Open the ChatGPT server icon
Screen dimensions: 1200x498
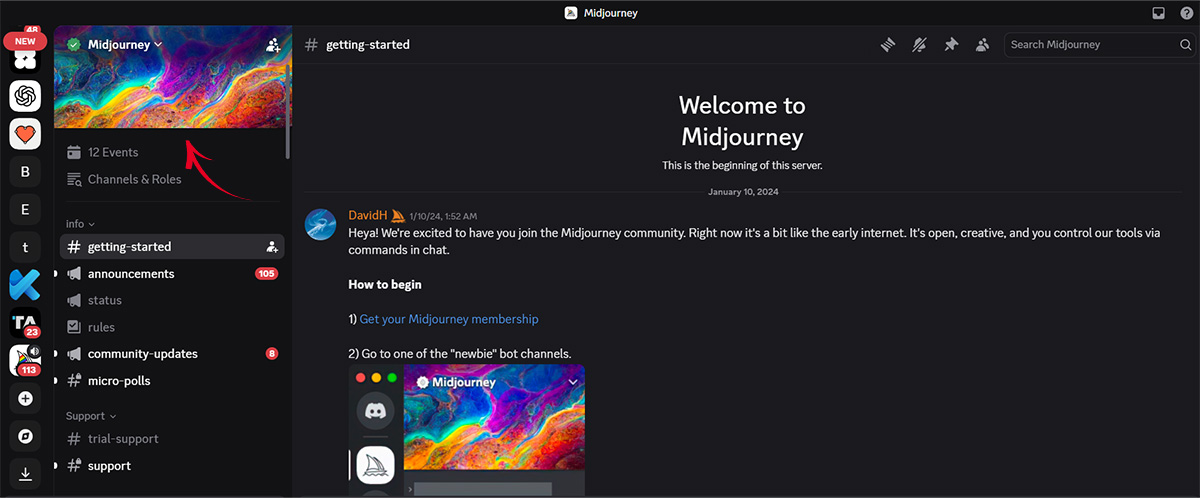click(x=25, y=96)
